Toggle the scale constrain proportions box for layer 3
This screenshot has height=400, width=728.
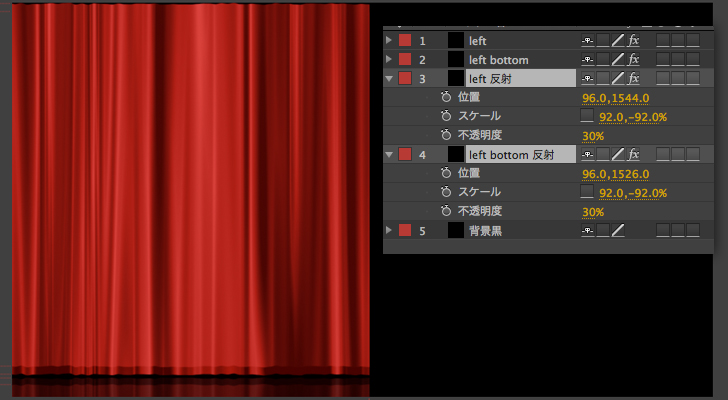click(587, 117)
